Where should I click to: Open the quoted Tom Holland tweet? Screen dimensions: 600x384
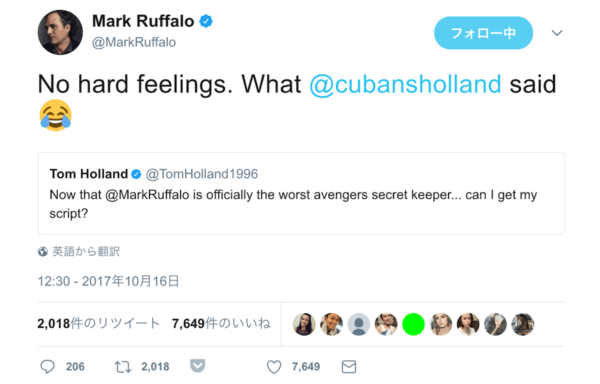click(301, 194)
